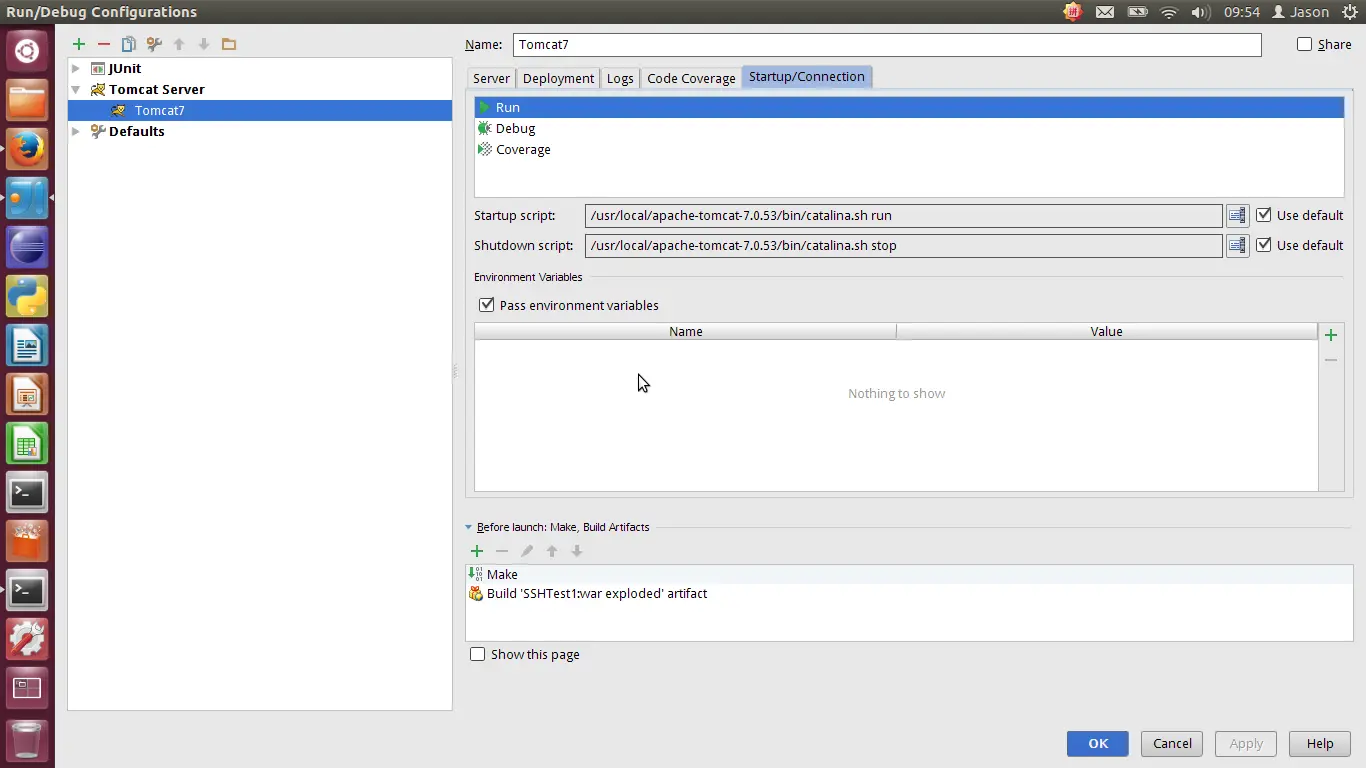The image size is (1366, 768).
Task: Click the Startup script path field
Action: 904,215
